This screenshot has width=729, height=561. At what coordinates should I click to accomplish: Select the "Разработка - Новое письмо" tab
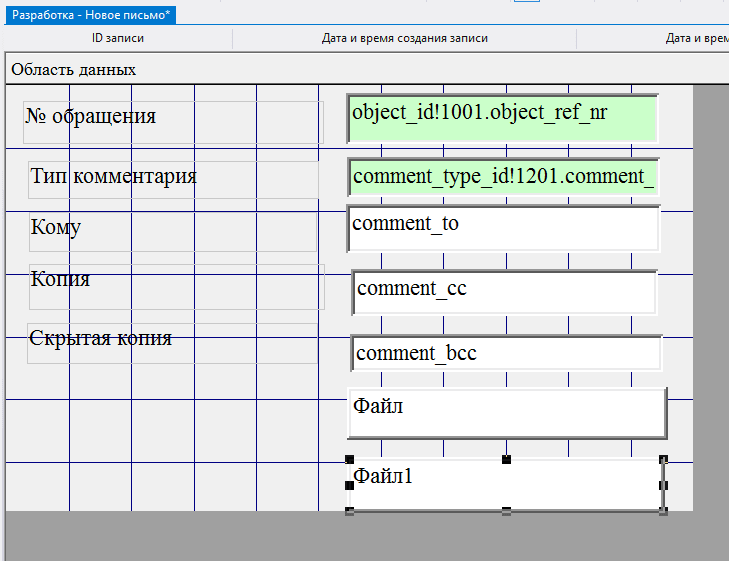point(91,14)
